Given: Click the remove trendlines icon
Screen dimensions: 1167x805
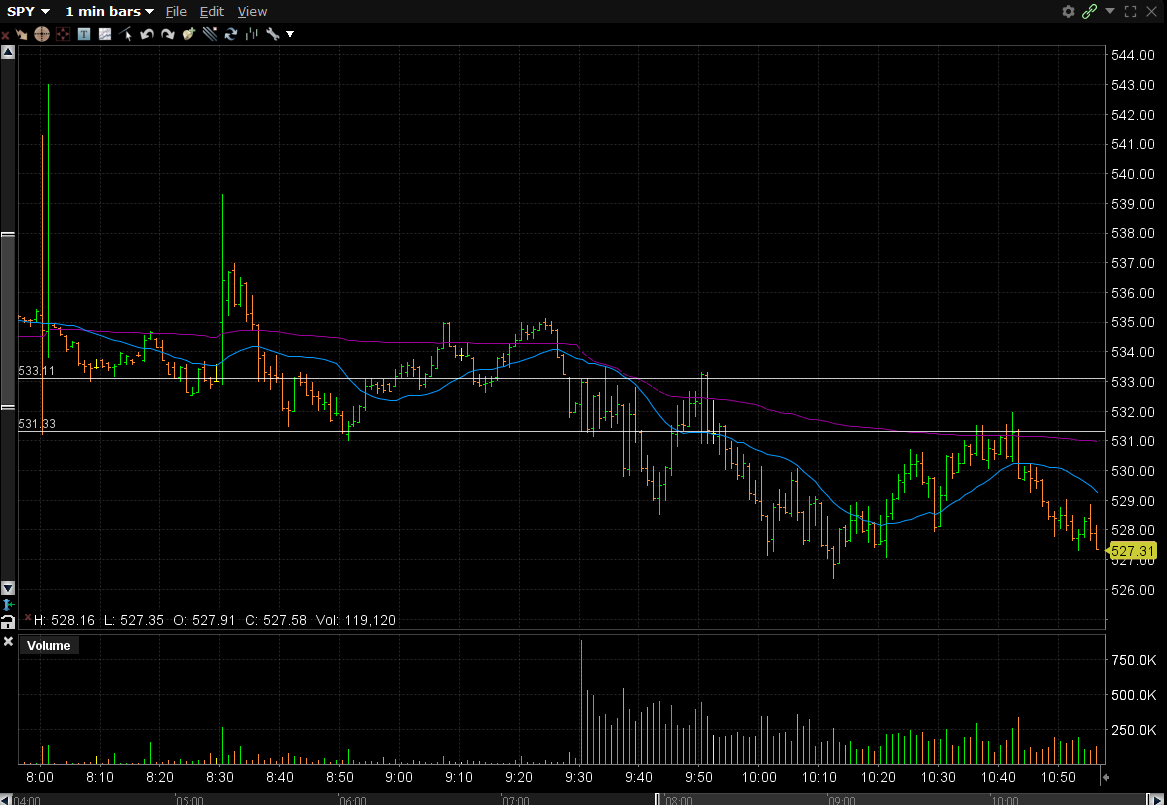Looking at the screenshot, I should click(x=209, y=34).
